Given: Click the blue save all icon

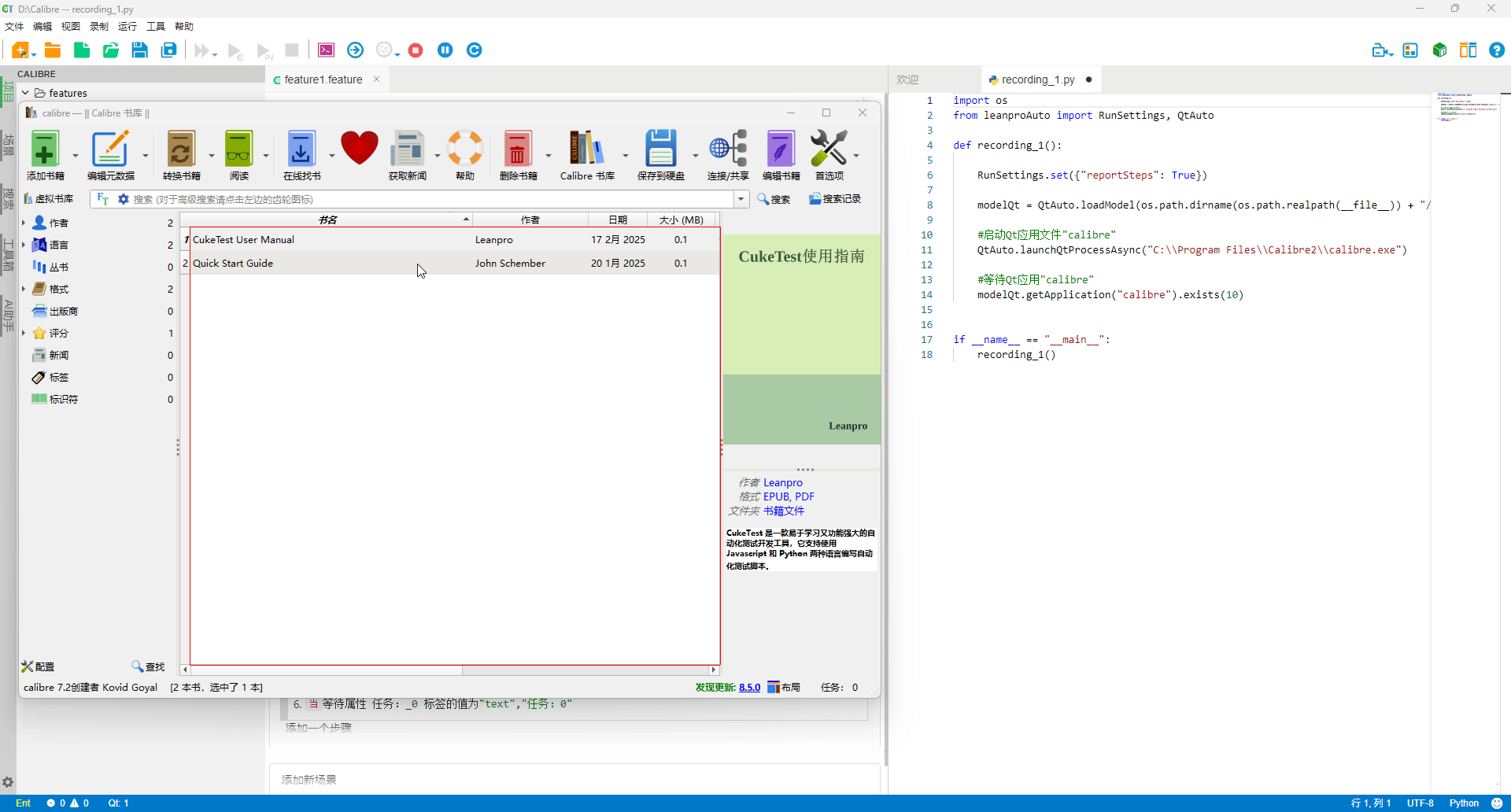Looking at the screenshot, I should pos(168,50).
